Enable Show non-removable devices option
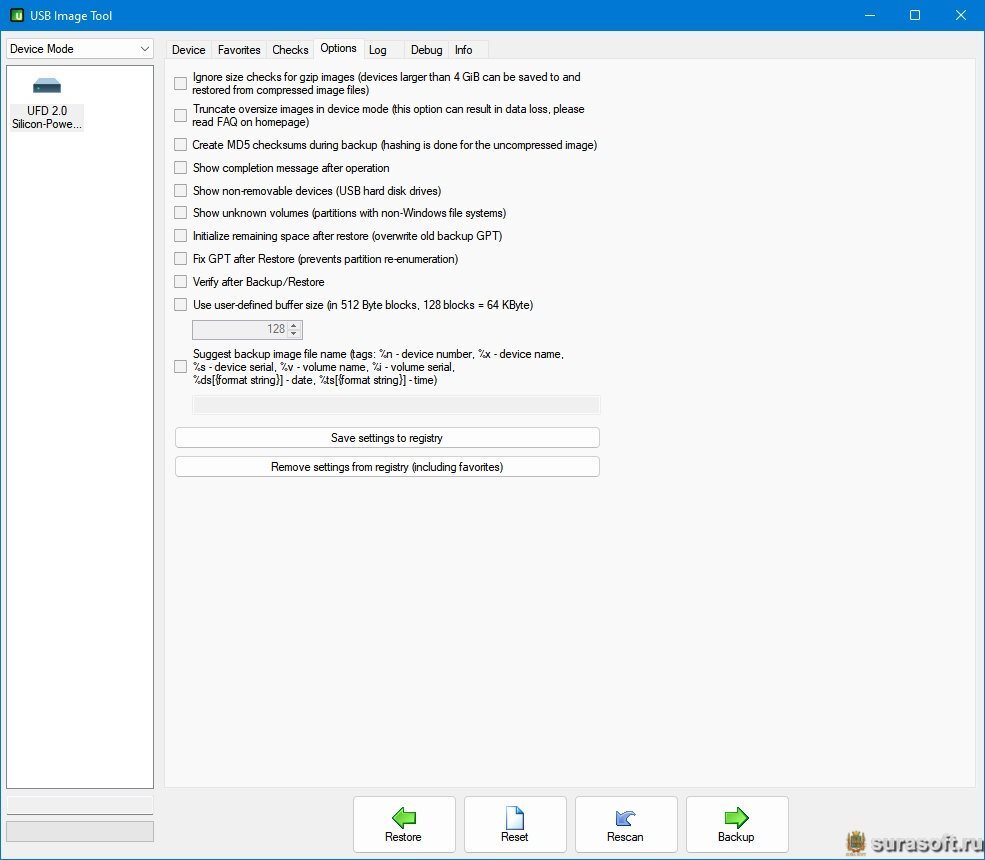 [x=180, y=190]
